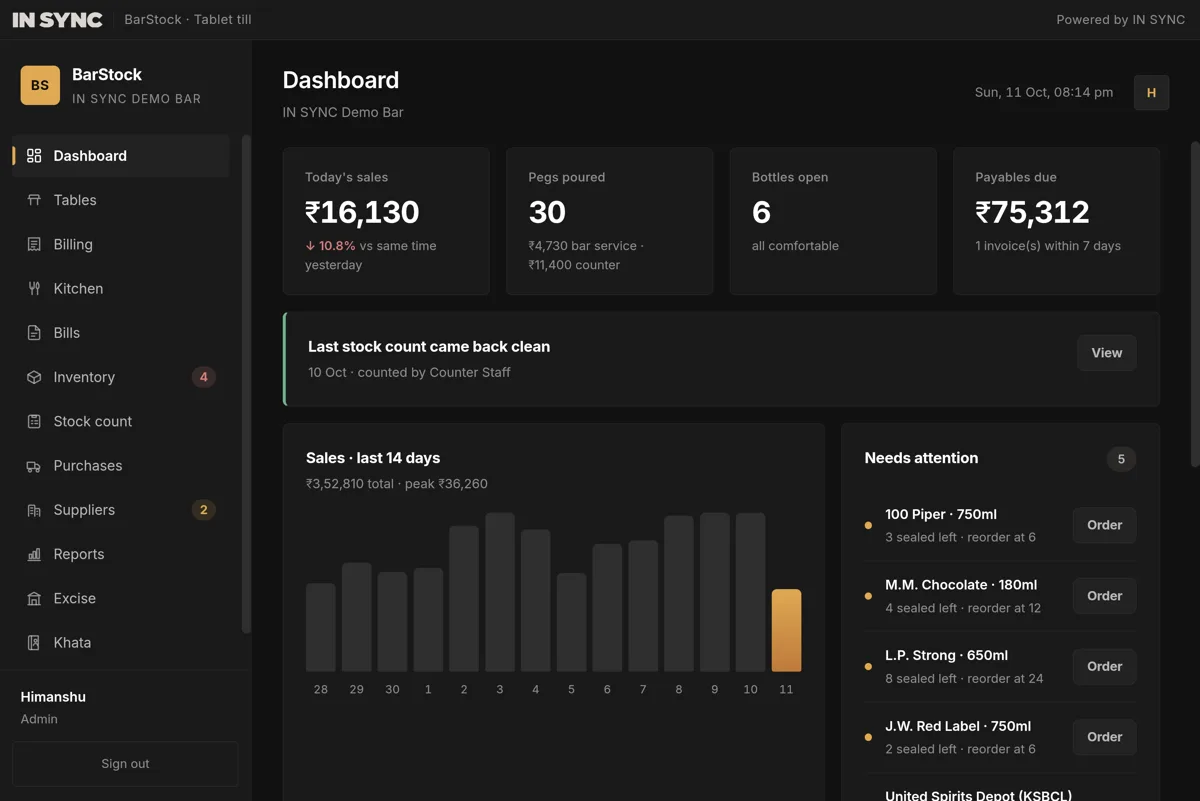The height and width of the screenshot is (801, 1200).
Task: Click '10.8%' sales change text
Action: pos(337,246)
